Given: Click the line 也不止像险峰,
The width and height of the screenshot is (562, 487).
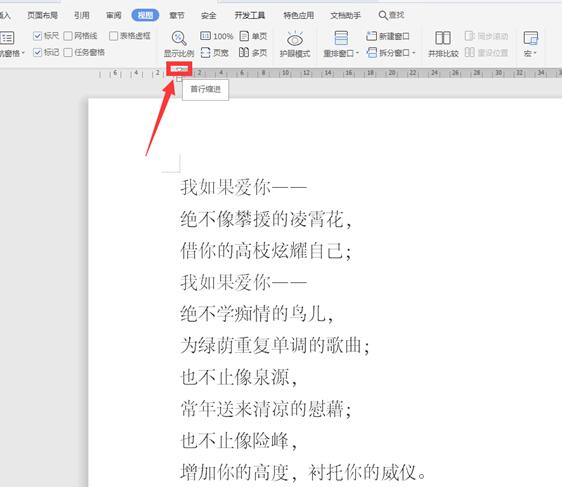Looking at the screenshot, I should click(239, 440).
